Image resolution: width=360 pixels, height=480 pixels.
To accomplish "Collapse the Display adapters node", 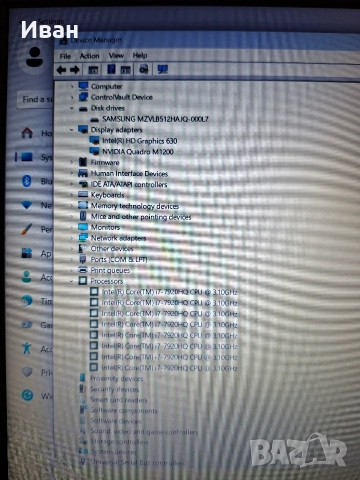I will (x=72, y=129).
